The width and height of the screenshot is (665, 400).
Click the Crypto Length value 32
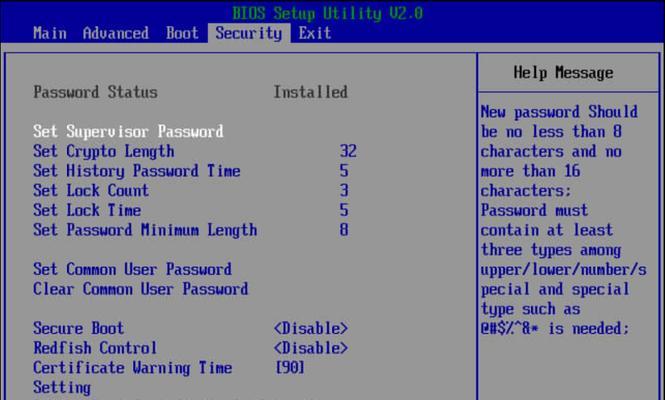(348, 151)
